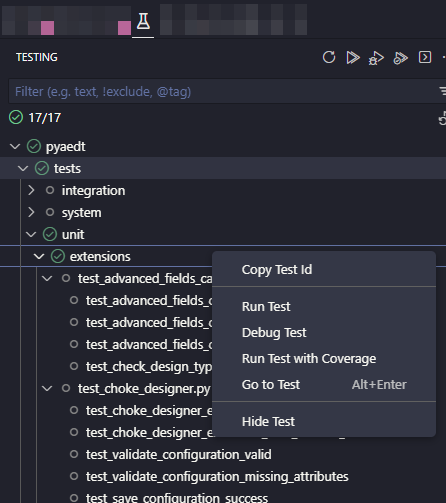Choose Go to Test menu entry
Viewport: 446px width, 503px height.
324,384
